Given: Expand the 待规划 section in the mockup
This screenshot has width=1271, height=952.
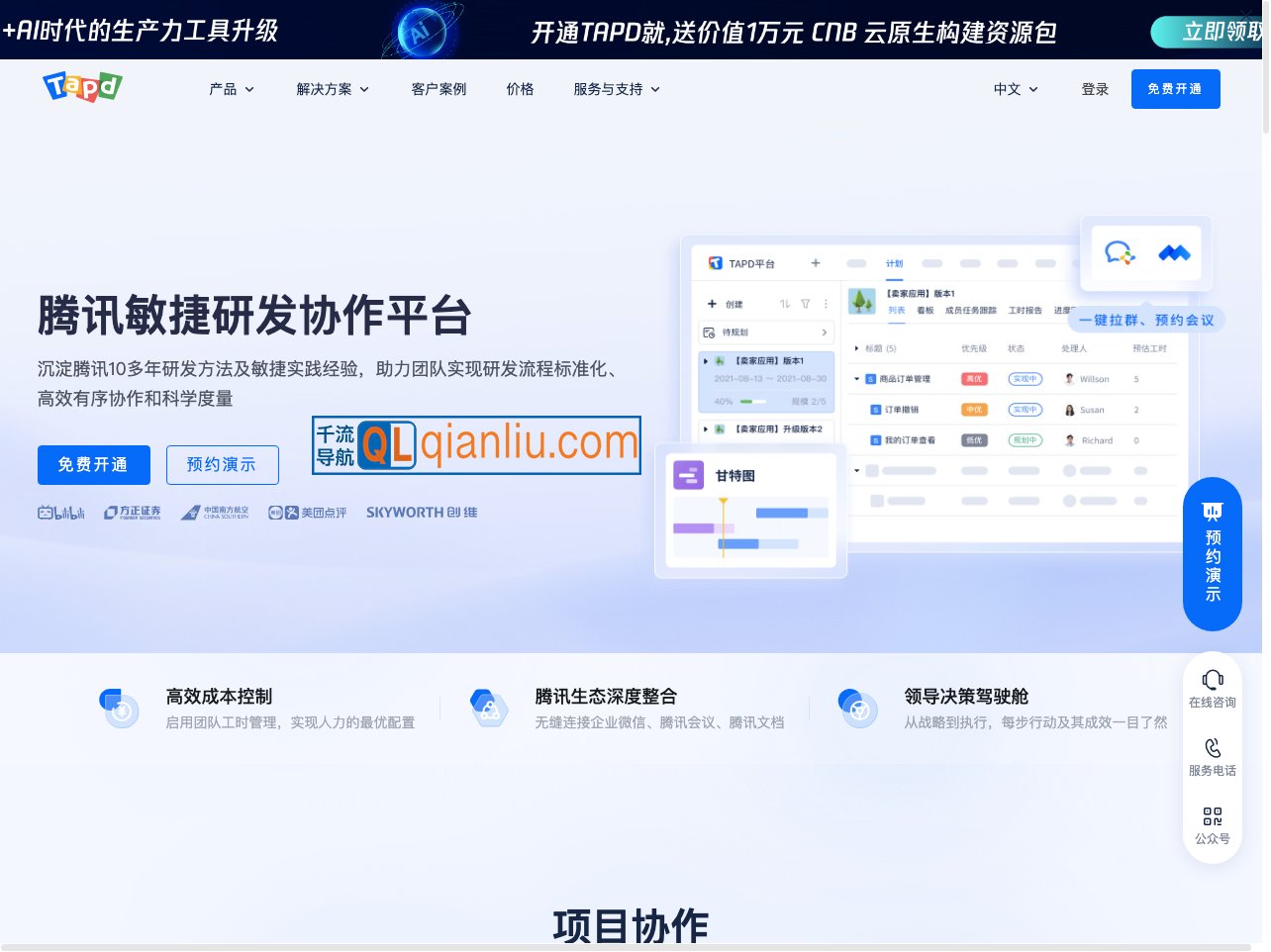Looking at the screenshot, I should point(765,332).
